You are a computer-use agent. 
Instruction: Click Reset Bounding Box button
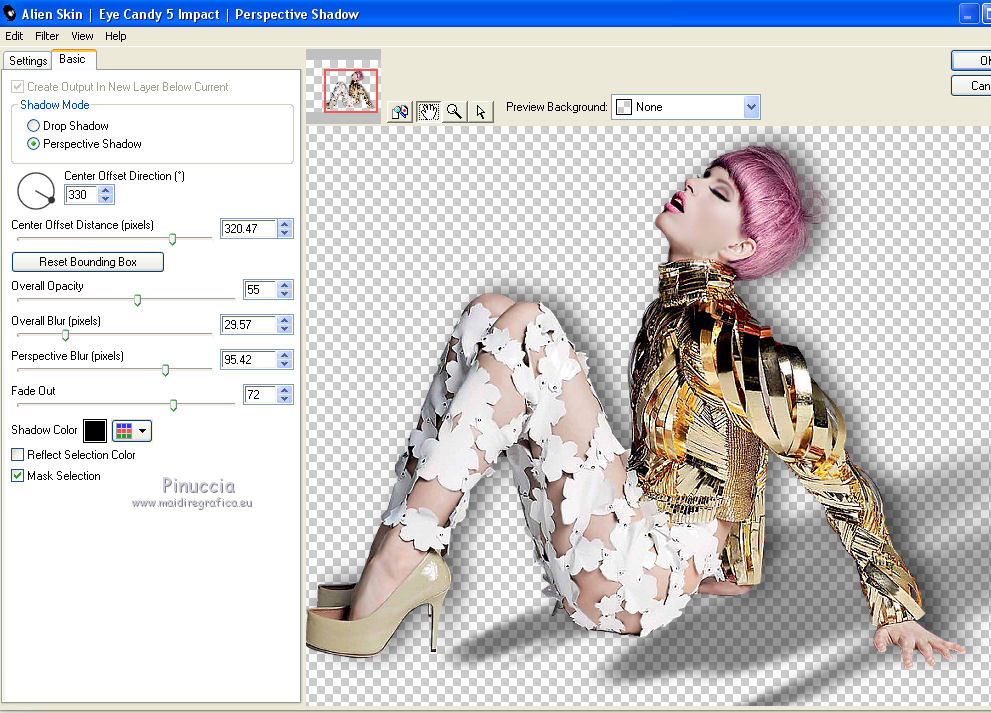pyautogui.click(x=88, y=262)
